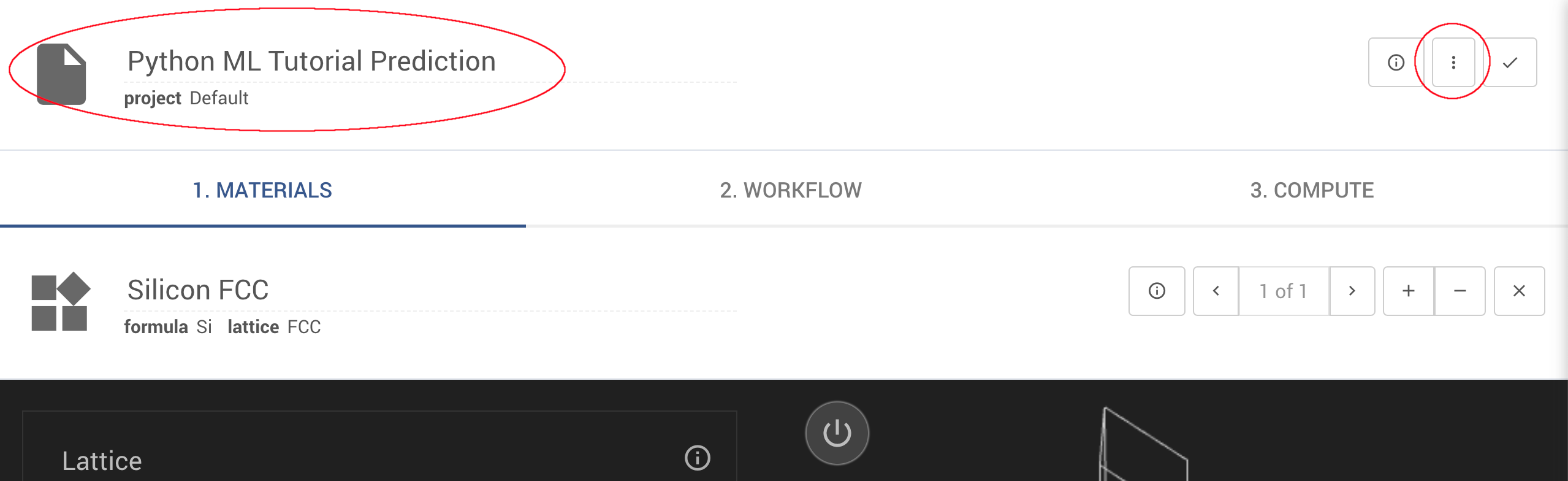Go to the 3. COMPUTE tab
Viewport: 1568px width, 481px height.
[x=1312, y=190]
